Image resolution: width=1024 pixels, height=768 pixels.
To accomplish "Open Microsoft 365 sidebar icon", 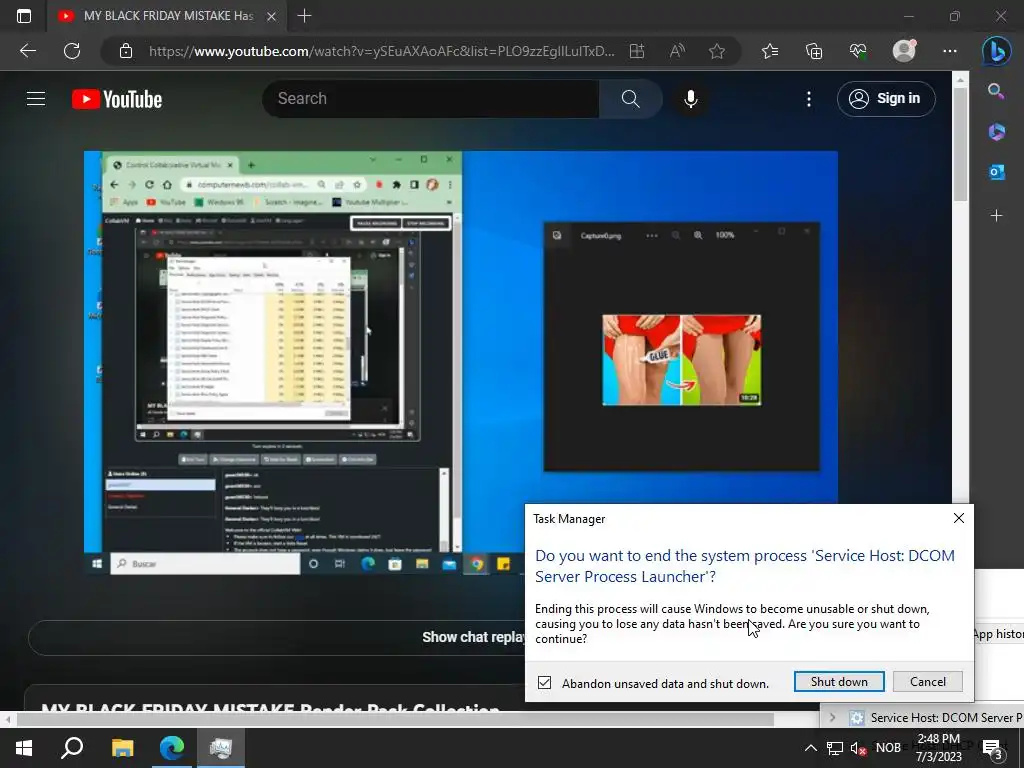I will 996,131.
